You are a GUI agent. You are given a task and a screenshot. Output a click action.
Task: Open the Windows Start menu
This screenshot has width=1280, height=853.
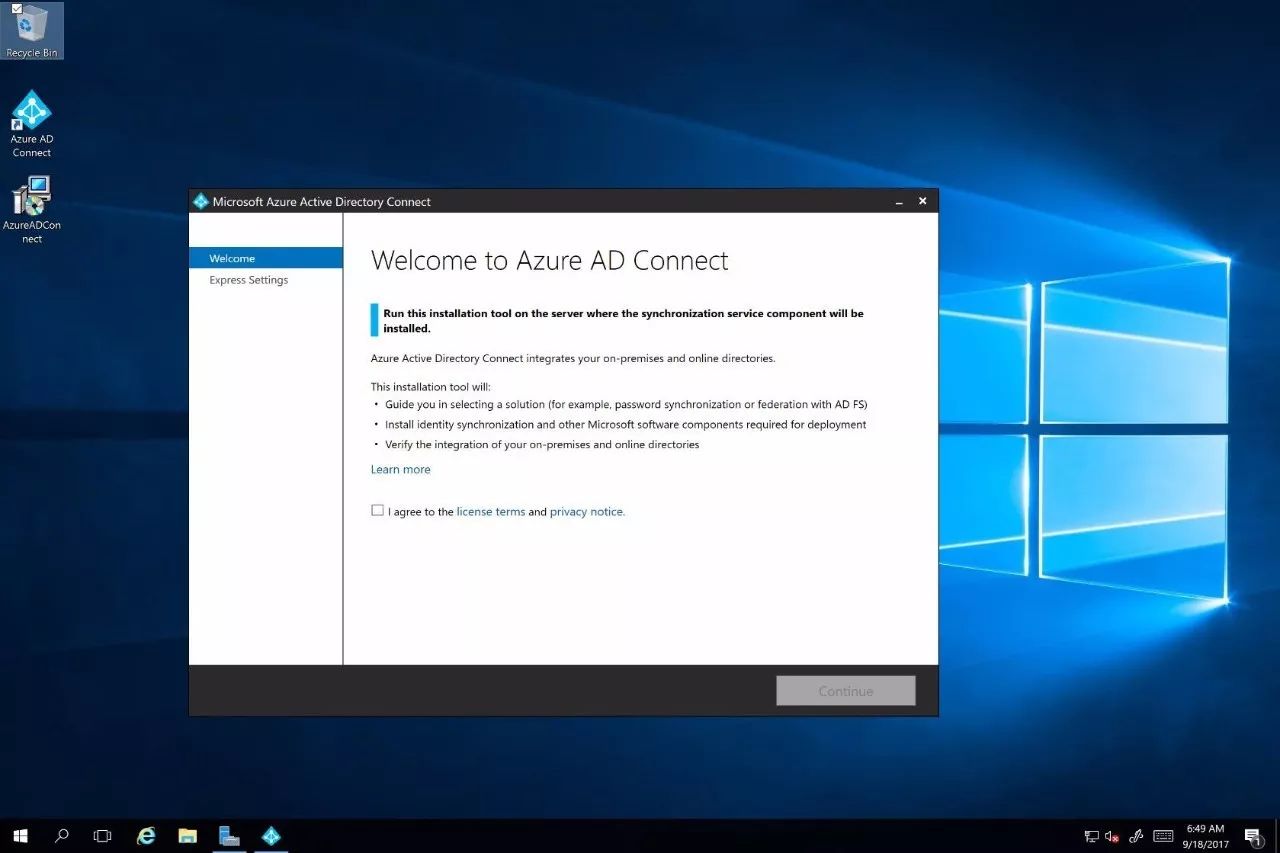click(x=20, y=836)
